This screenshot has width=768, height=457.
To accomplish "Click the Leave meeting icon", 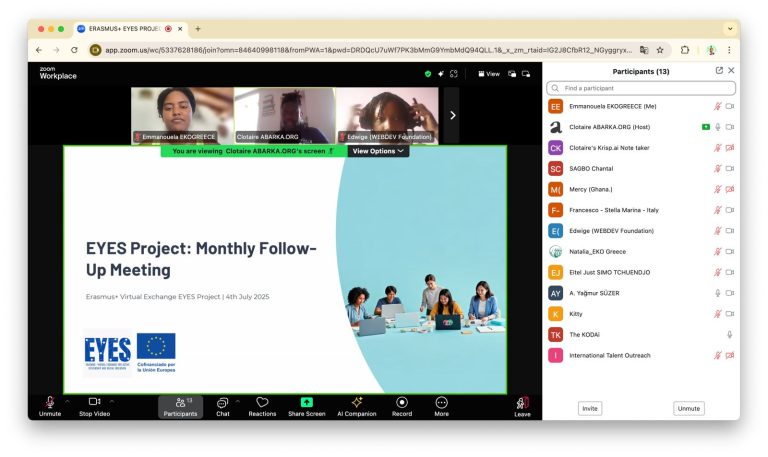I will (x=522, y=403).
